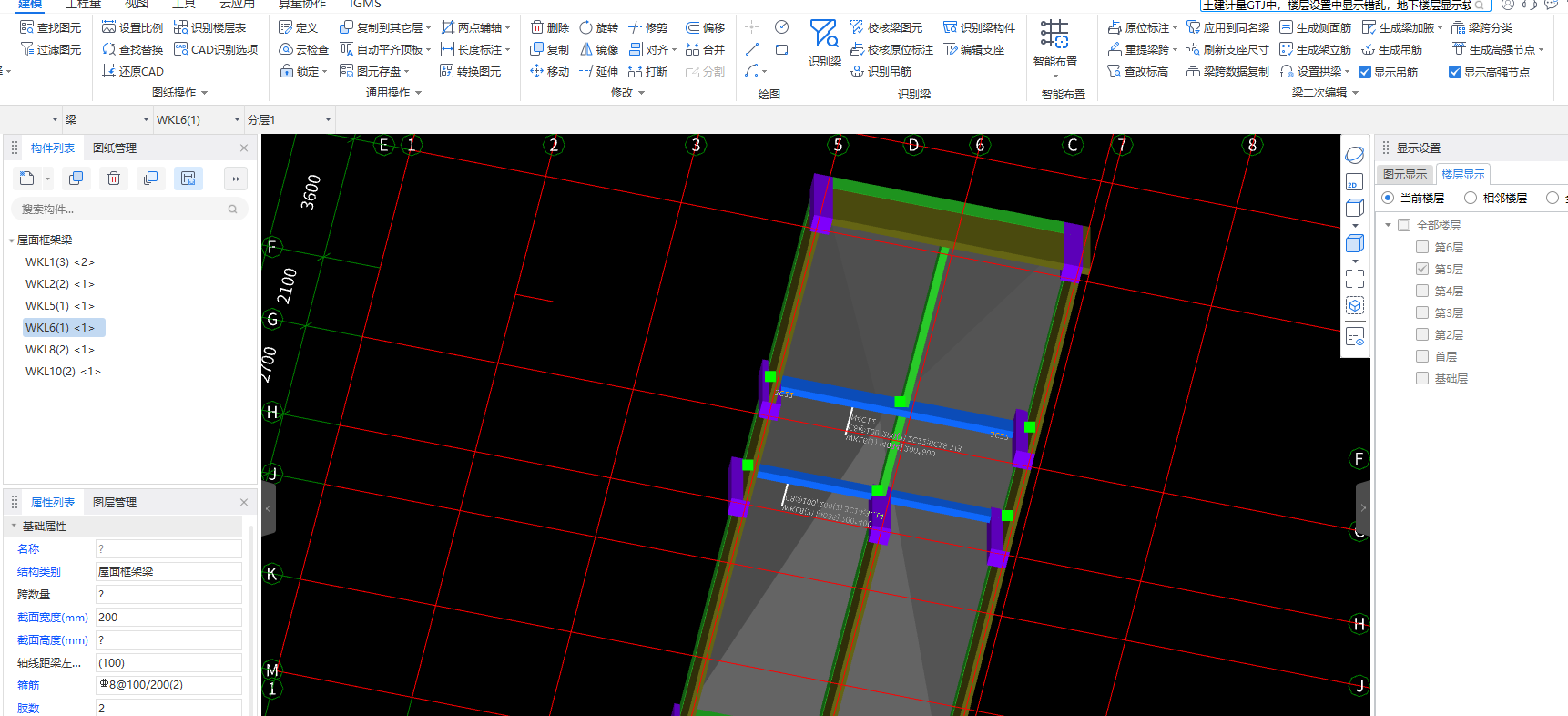Click the 查改标高 tool
The height and width of the screenshot is (716, 1568).
[x=1137, y=71]
